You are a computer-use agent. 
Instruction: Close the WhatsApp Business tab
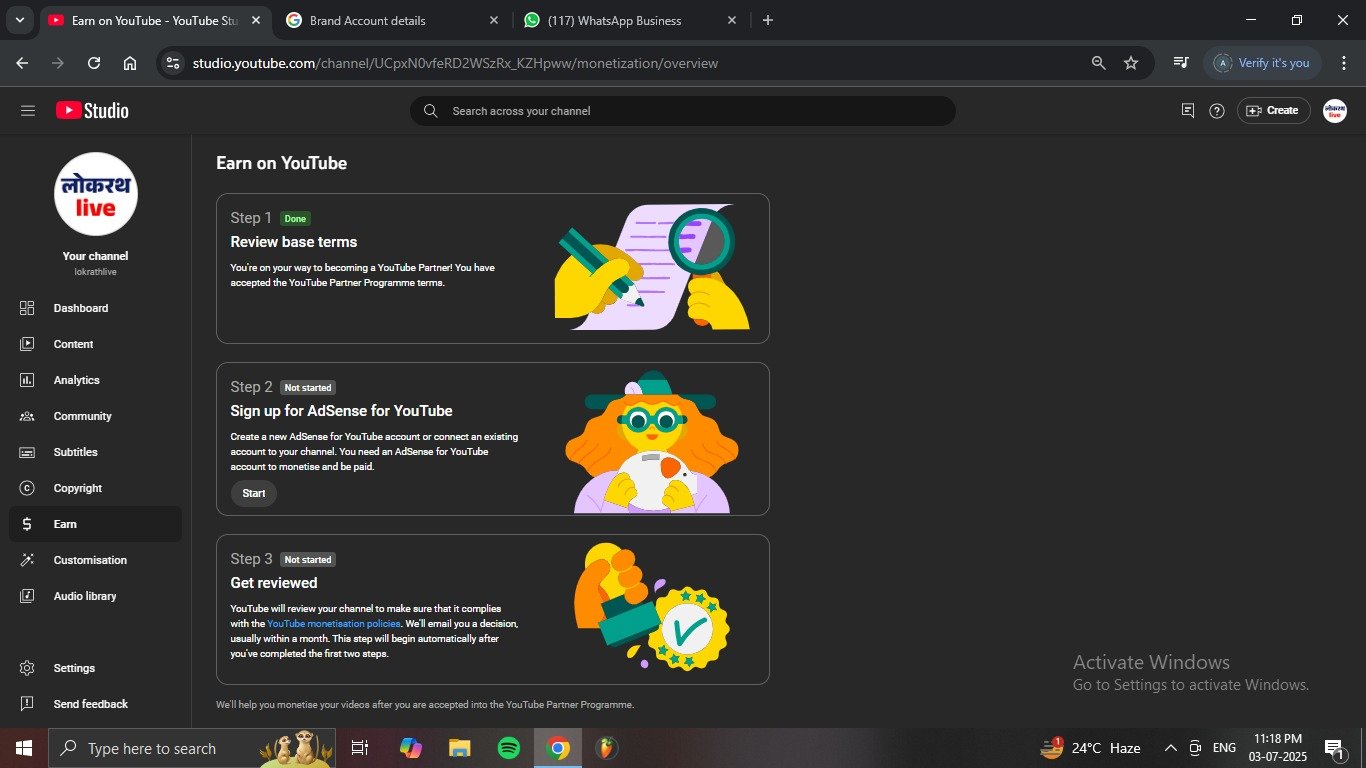point(732,20)
